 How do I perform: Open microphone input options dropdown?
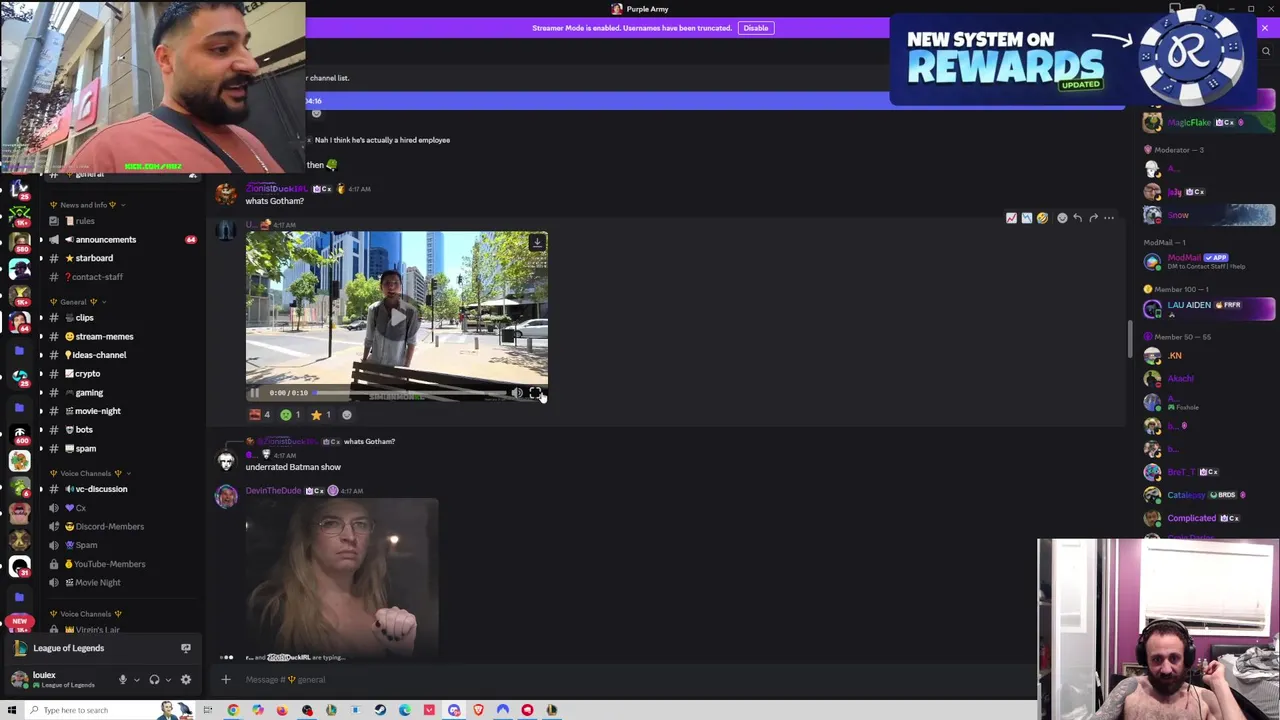coord(137,680)
